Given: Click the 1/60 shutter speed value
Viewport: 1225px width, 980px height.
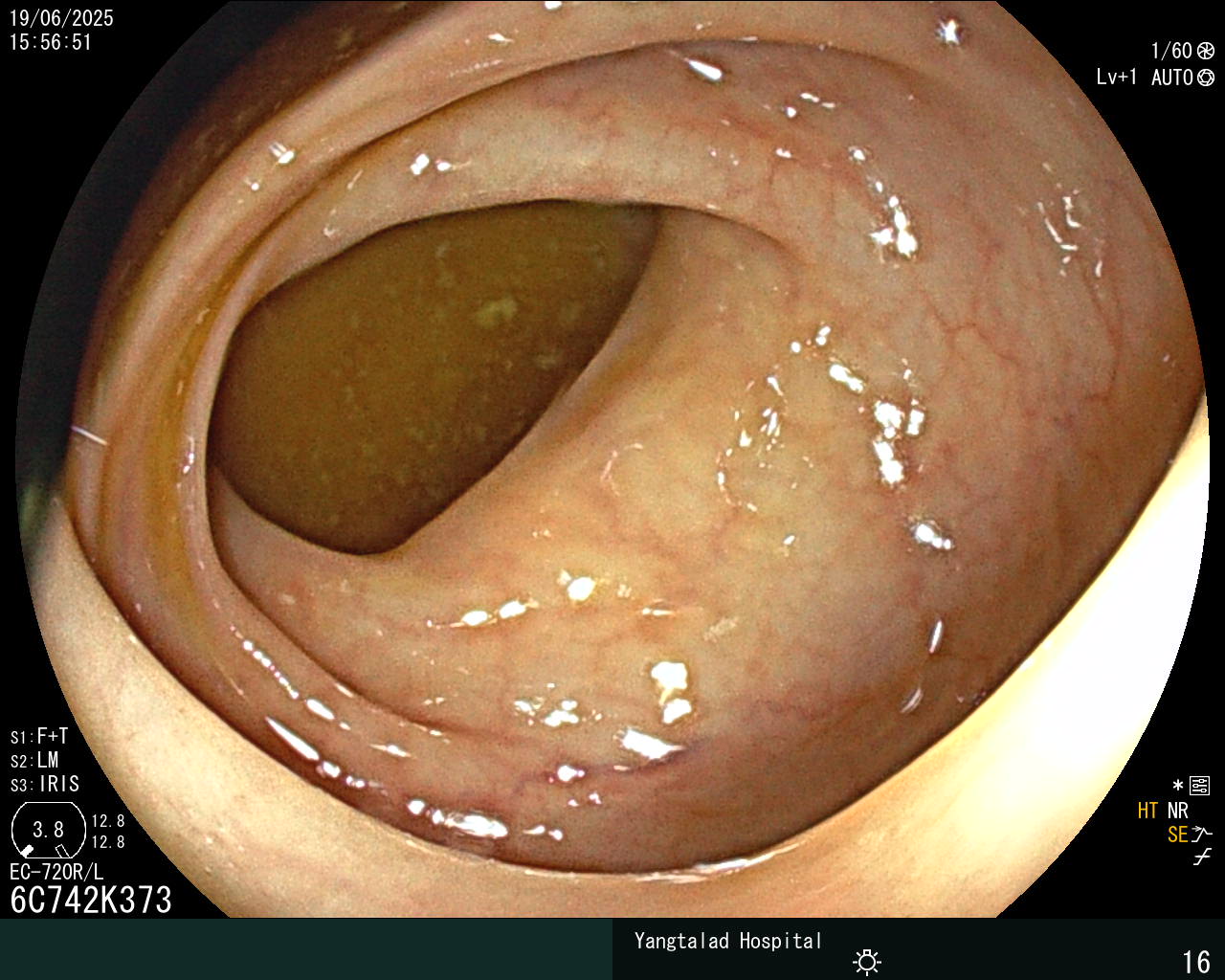Looking at the screenshot, I should tap(1171, 52).
